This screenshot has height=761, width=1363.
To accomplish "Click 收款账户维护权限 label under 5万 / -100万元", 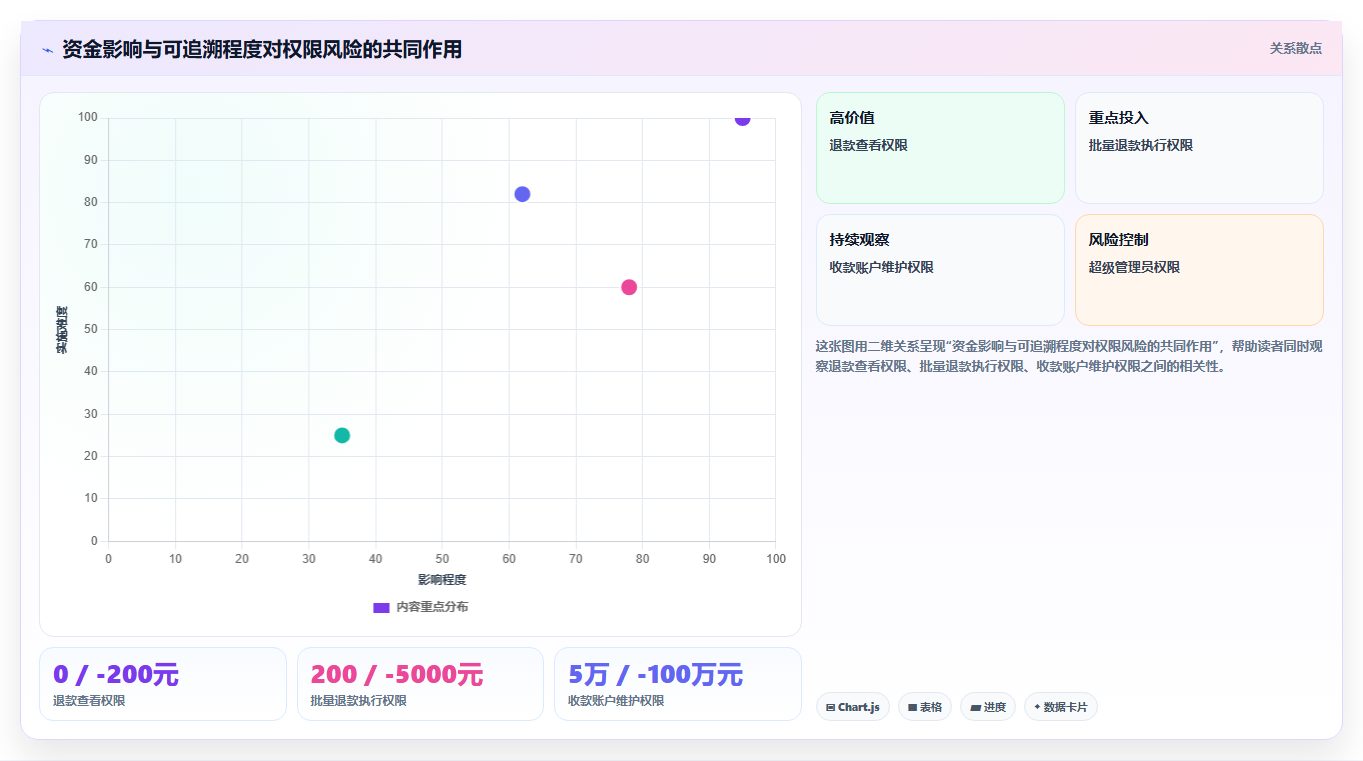I will click(616, 701).
